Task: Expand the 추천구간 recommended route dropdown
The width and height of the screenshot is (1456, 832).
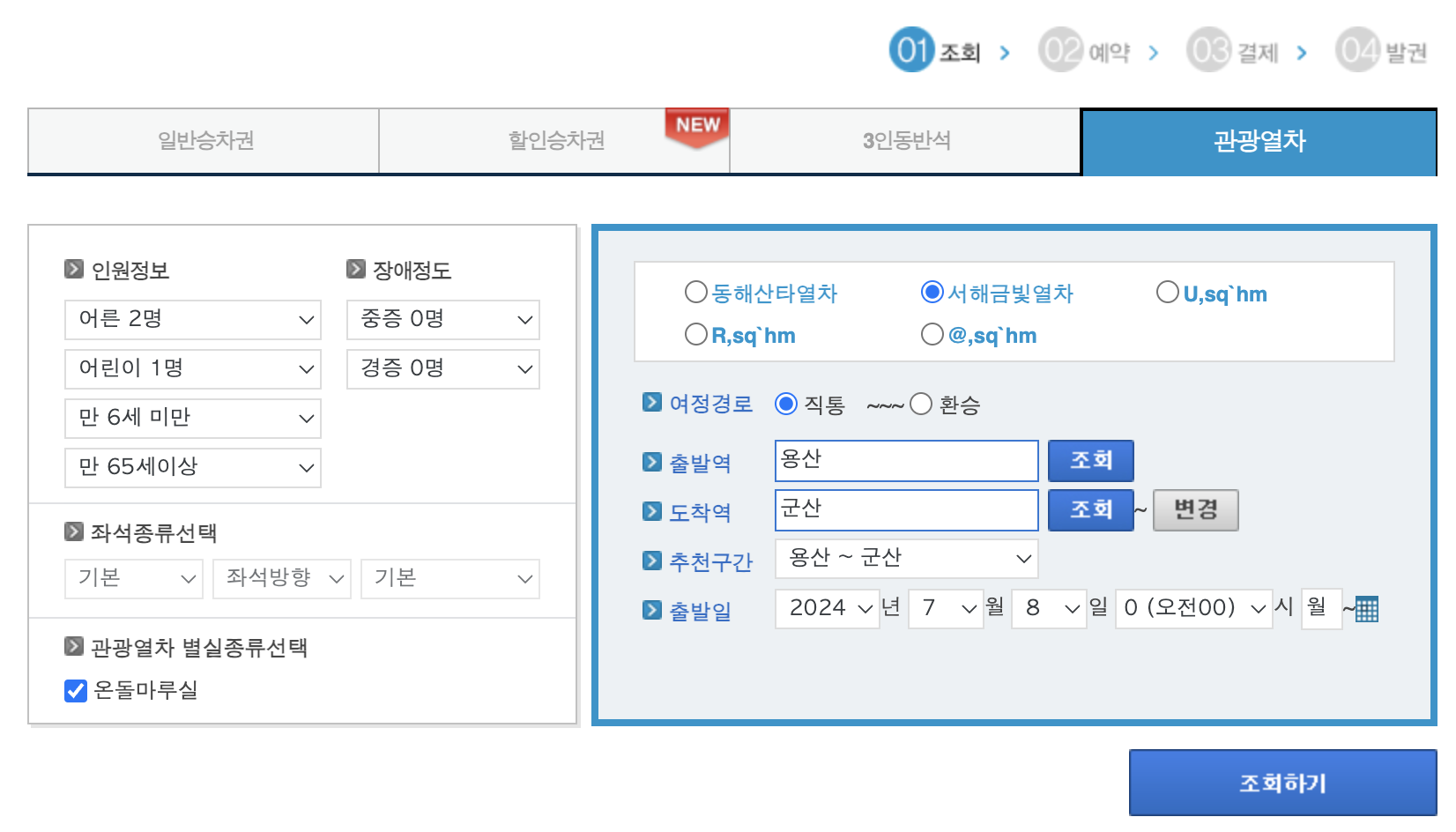Action: pyautogui.click(x=906, y=558)
